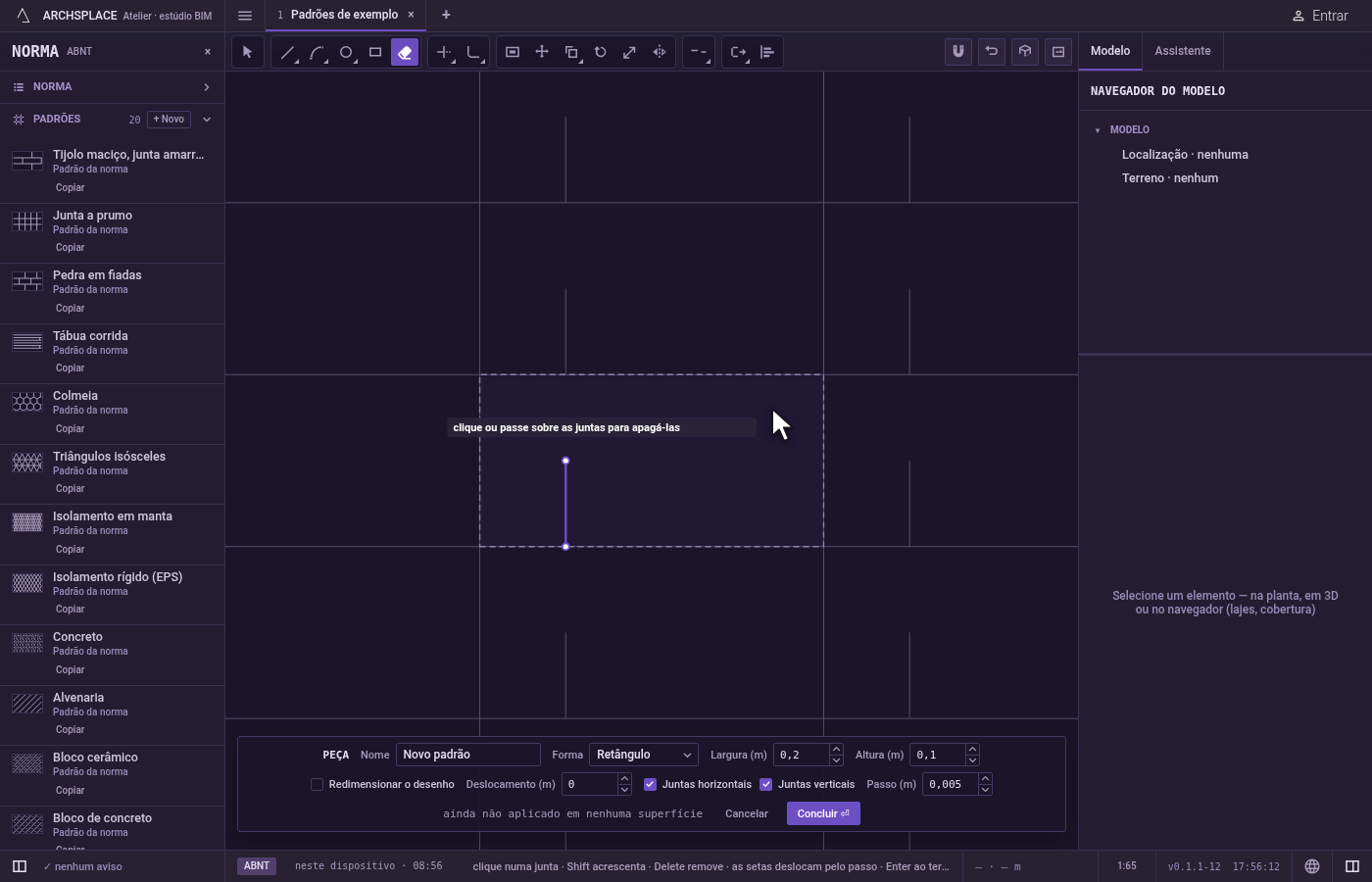Expand the NORMA section chevron
Viewport: 1372px width, 882px height.
tap(207, 87)
